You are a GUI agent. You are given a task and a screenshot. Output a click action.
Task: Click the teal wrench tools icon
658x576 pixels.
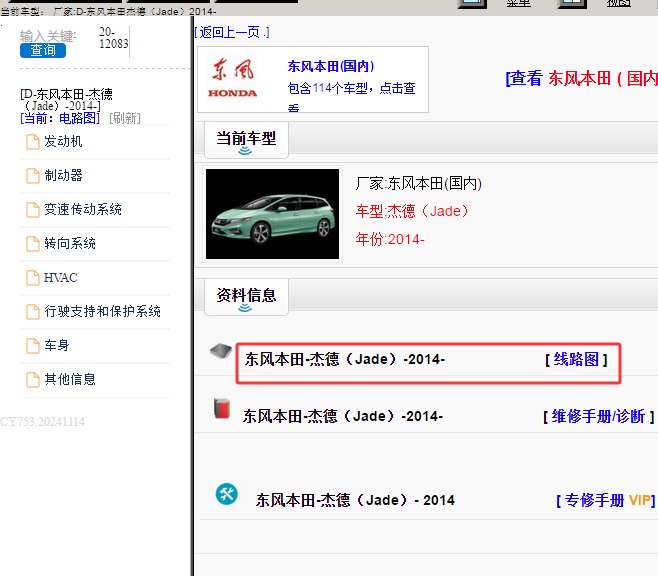227,493
